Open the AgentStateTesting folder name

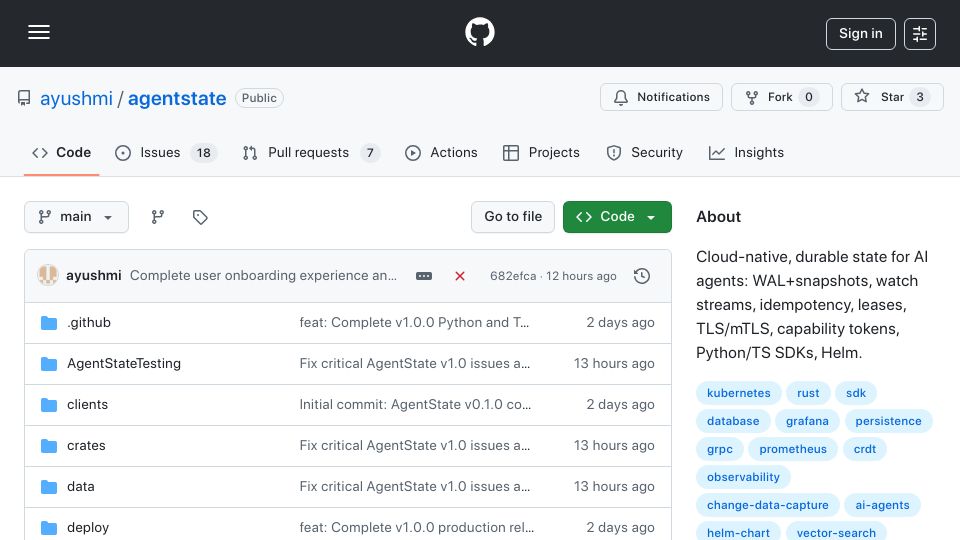point(124,364)
